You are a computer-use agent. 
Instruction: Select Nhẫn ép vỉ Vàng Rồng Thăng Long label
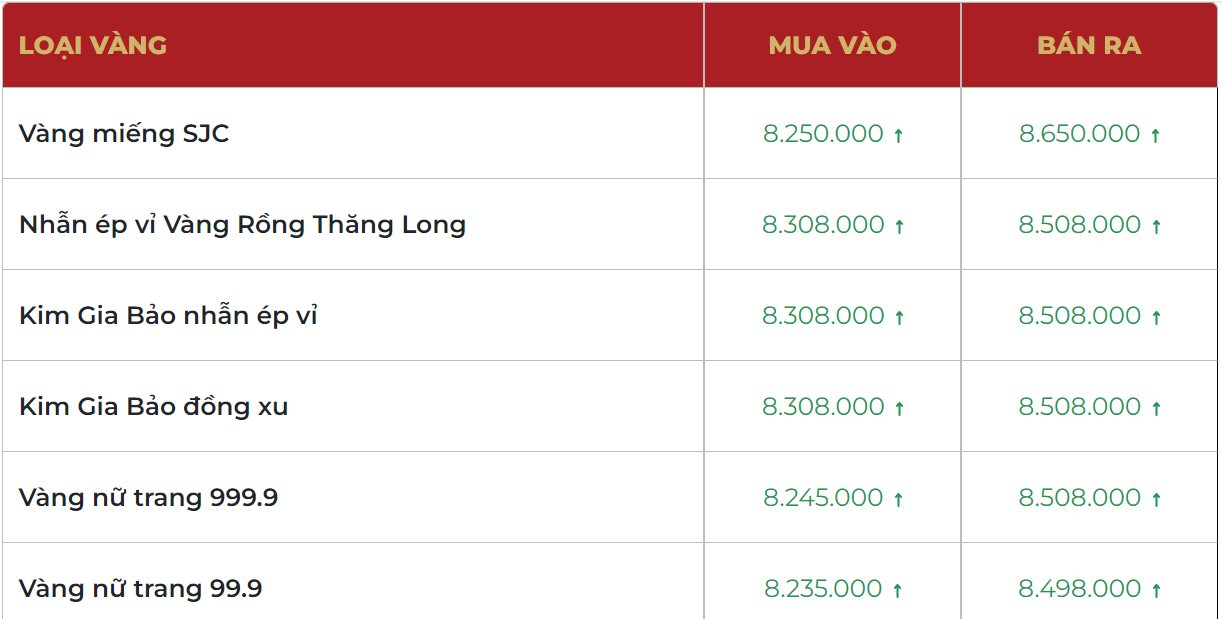(x=242, y=225)
